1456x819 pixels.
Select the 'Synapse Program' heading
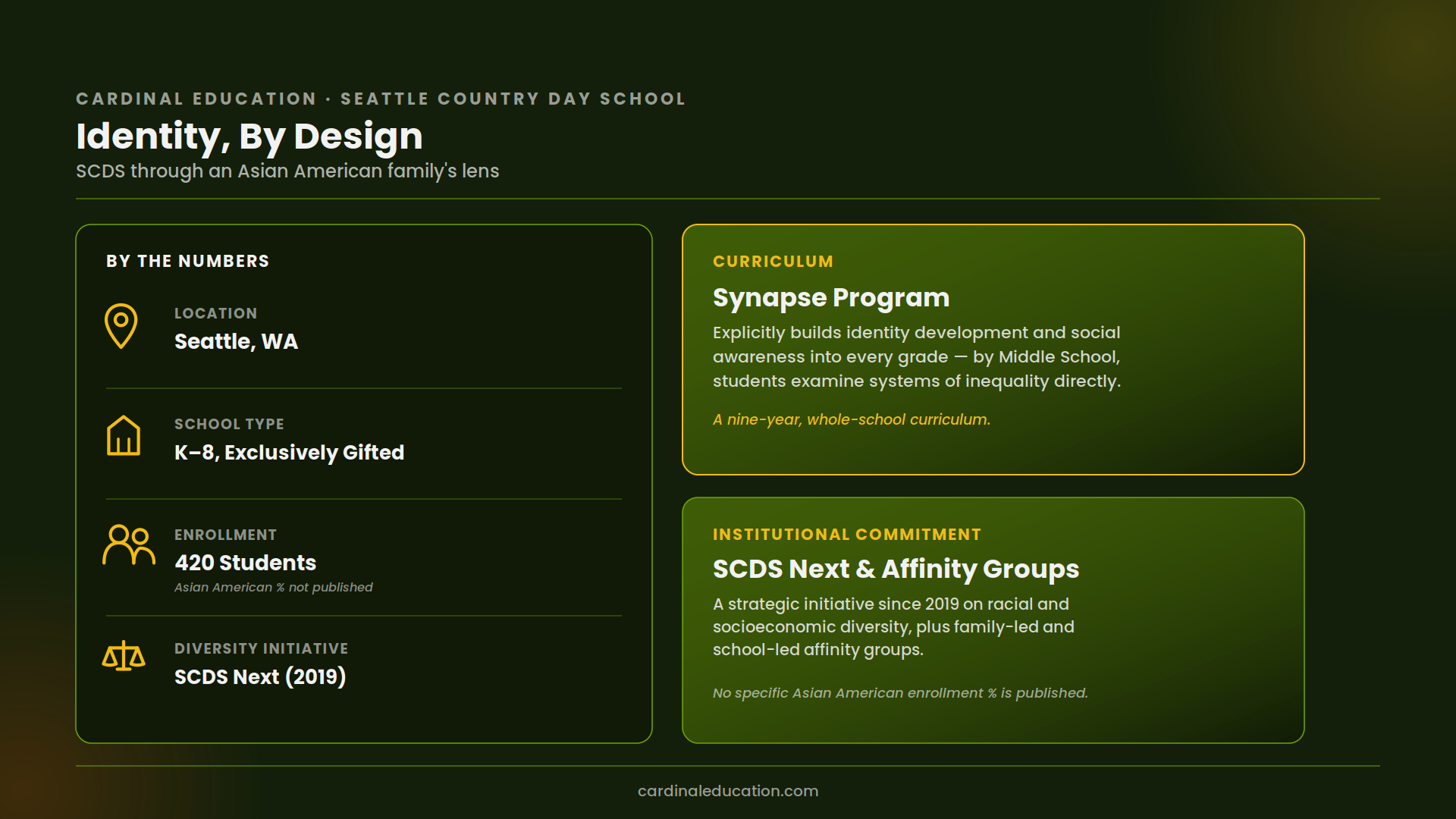pos(831,297)
